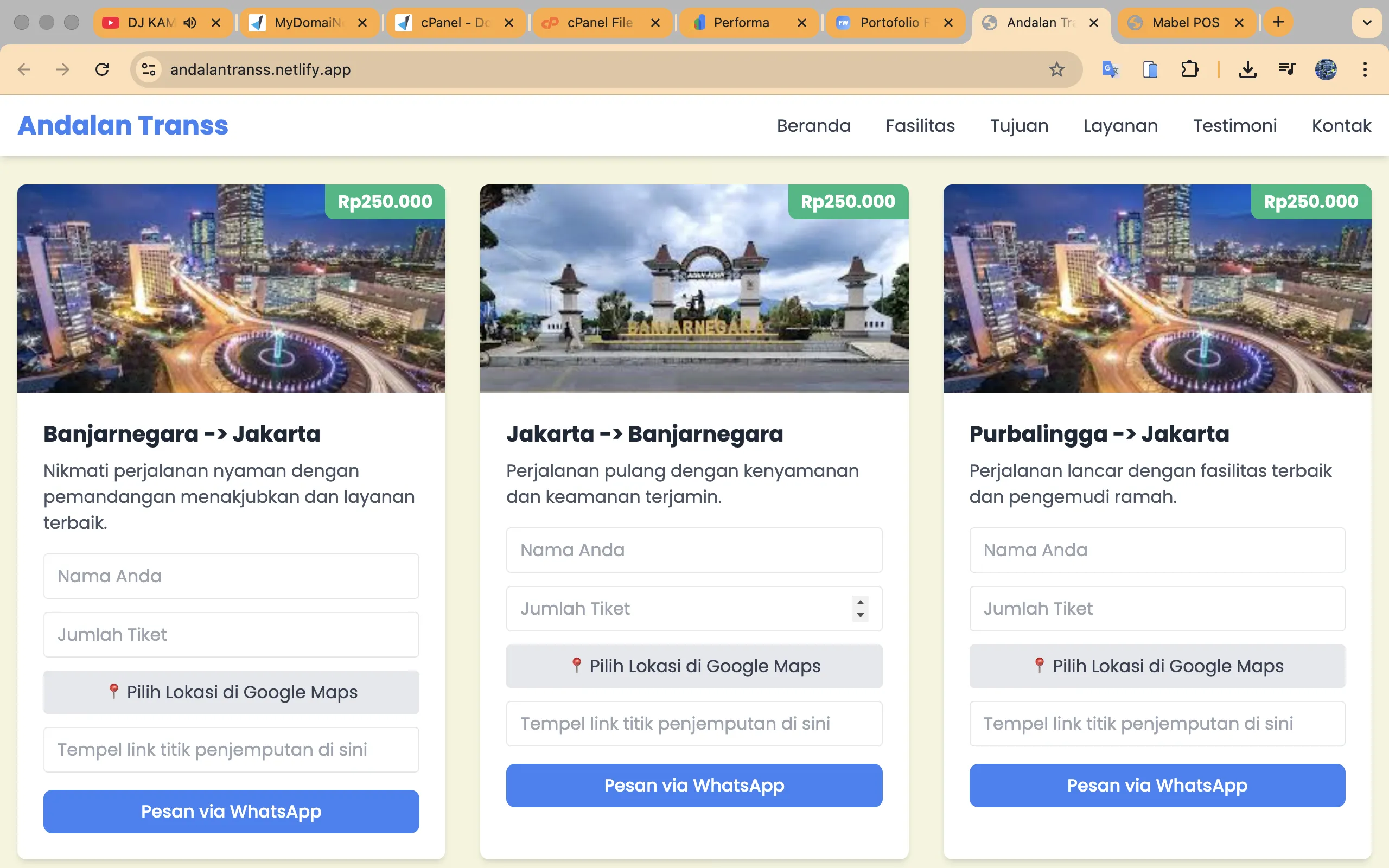1389x868 pixels.
Task: Pilih Lokasi di Google Maps for Purbalingga -> Jakarta
Action: 1157,666
